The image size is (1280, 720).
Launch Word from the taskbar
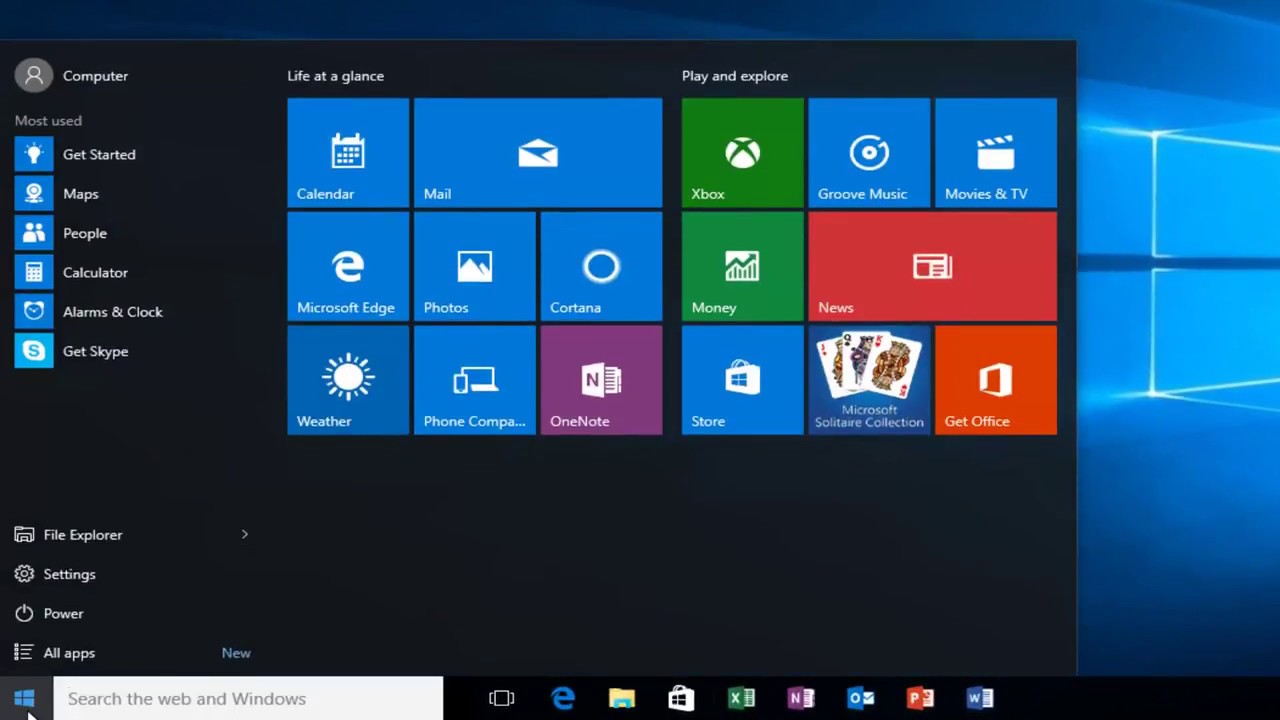[x=980, y=698]
